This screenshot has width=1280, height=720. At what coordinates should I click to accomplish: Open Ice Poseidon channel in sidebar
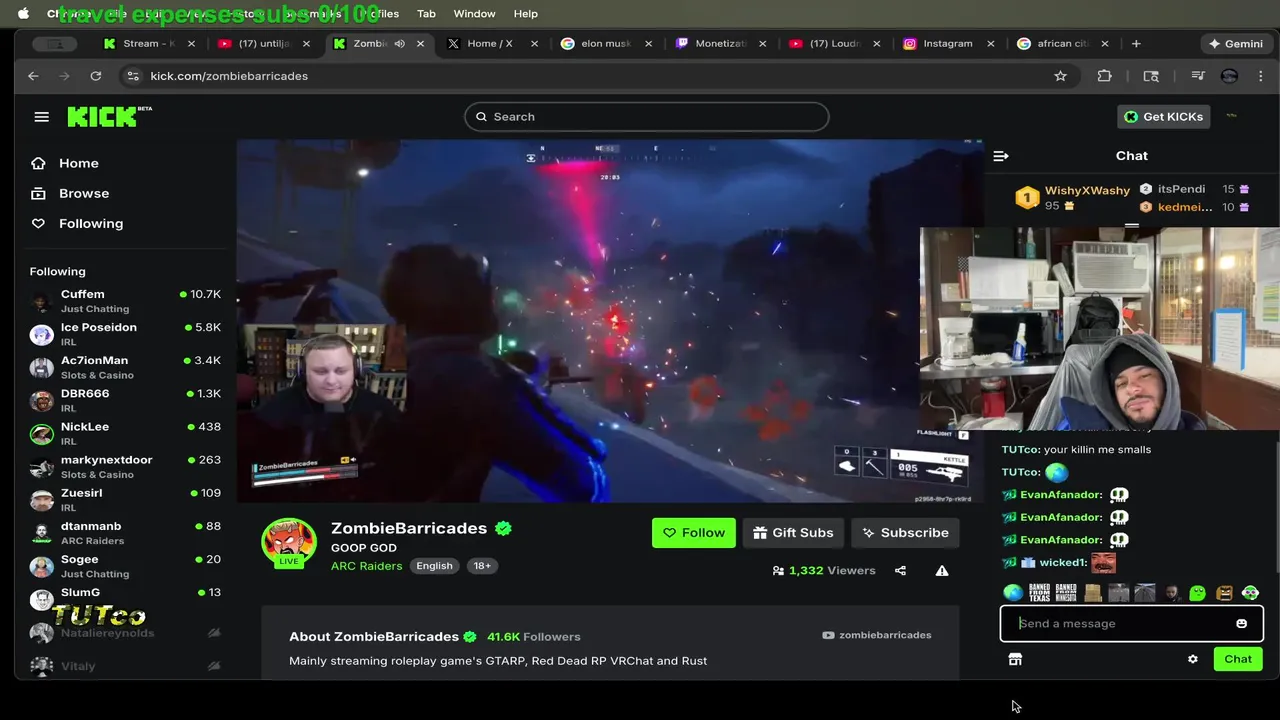(x=125, y=334)
